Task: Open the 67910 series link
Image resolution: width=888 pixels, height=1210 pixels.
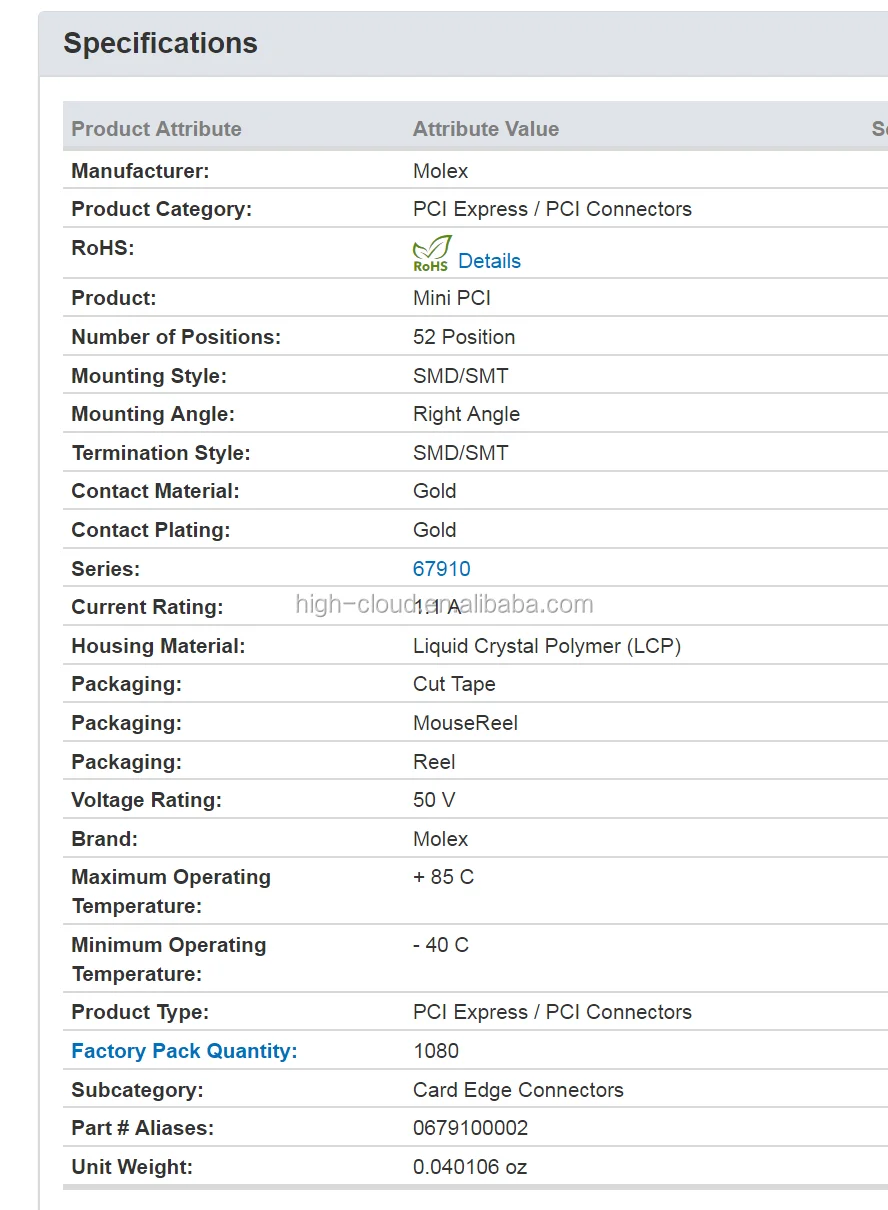Action: 441,569
